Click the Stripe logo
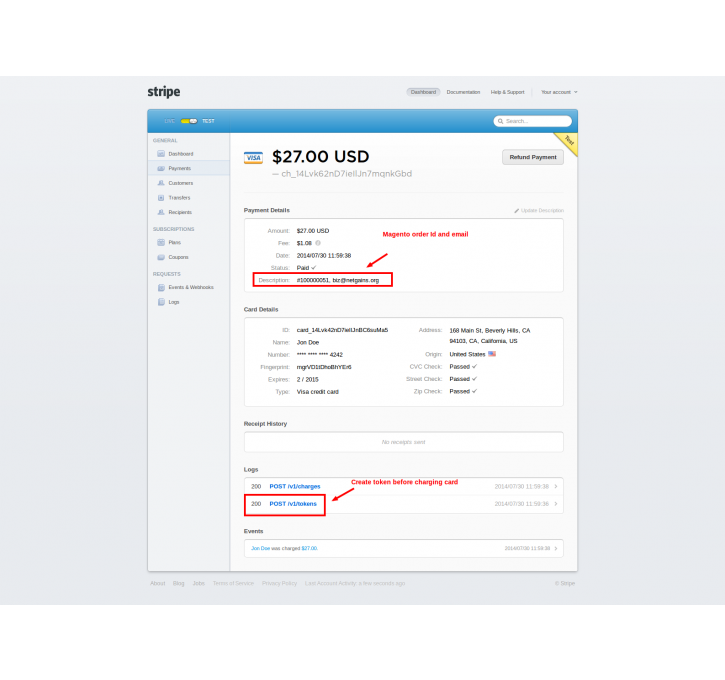This screenshot has width=725, height=680. point(164,92)
